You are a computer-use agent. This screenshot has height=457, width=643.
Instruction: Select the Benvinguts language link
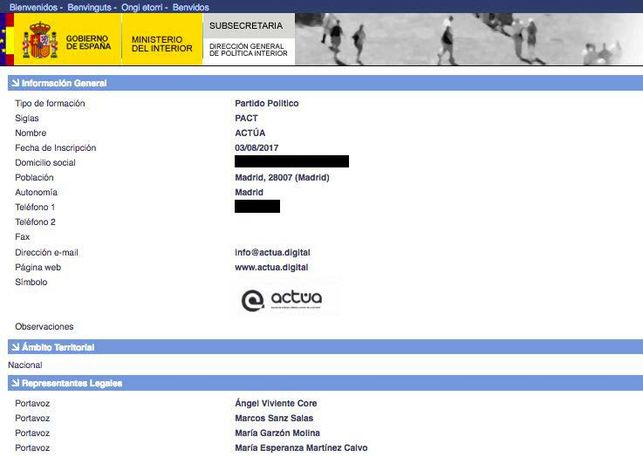click(89, 7)
